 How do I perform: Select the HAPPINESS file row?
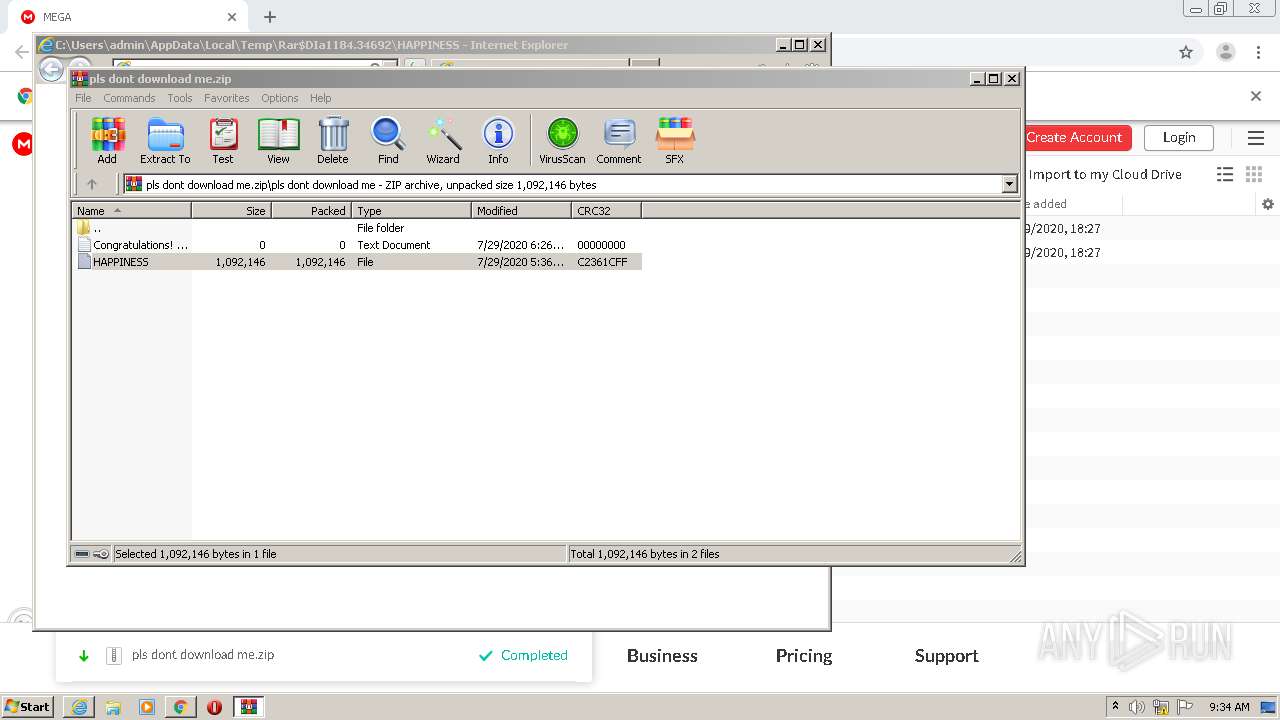[x=357, y=262]
